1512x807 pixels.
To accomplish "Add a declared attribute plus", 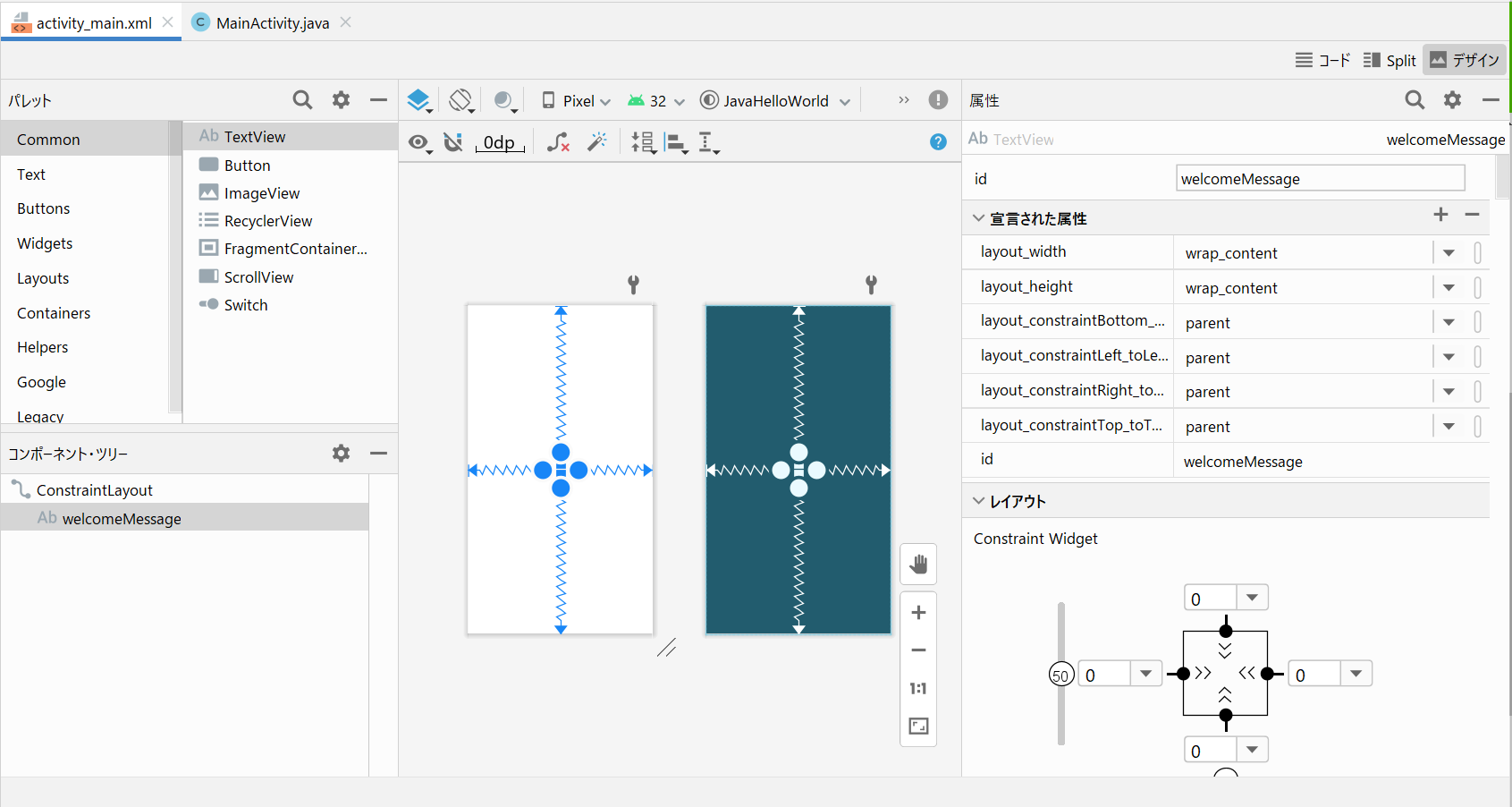I will (1440, 214).
